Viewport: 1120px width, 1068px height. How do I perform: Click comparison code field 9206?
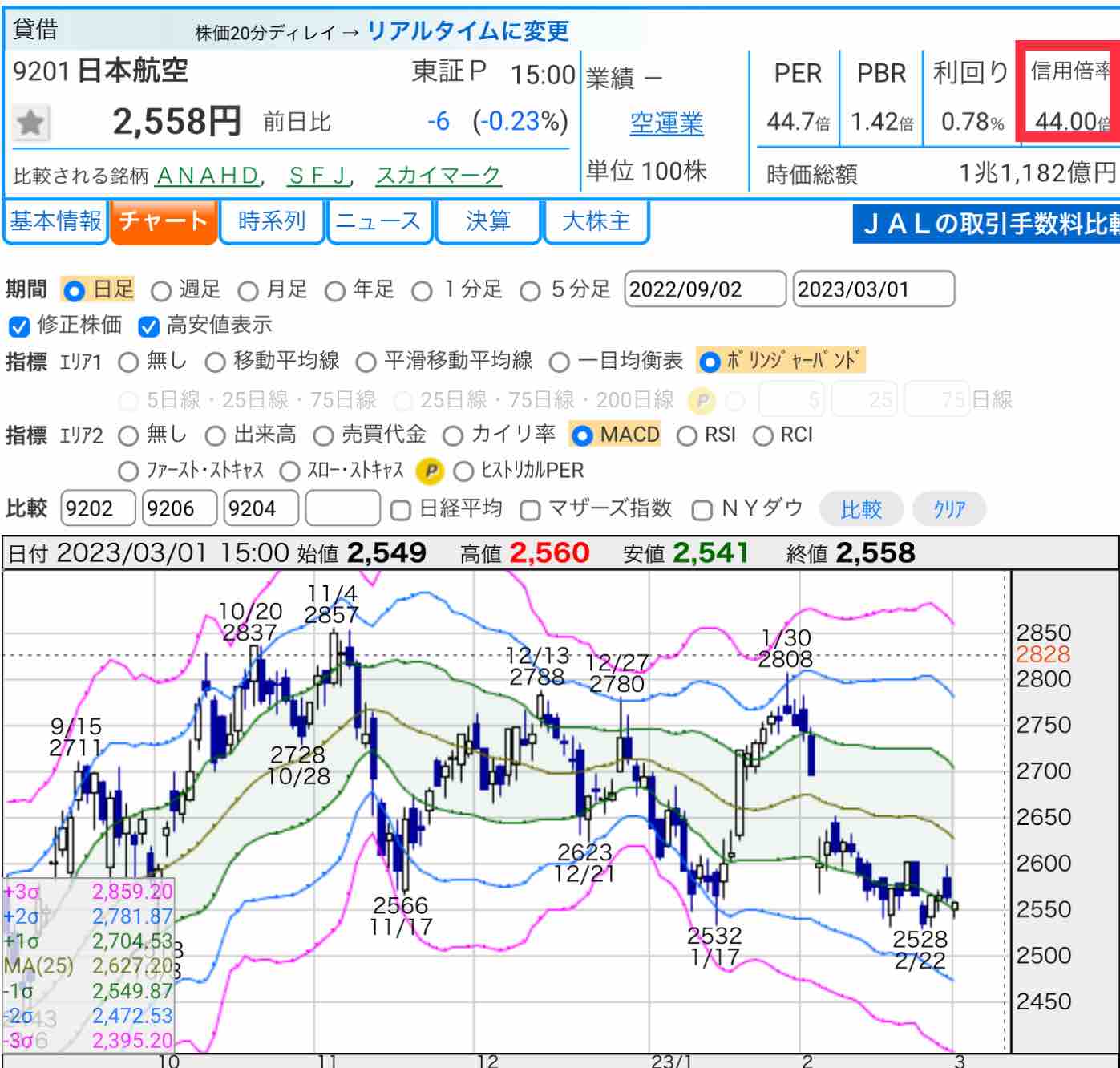click(x=179, y=508)
